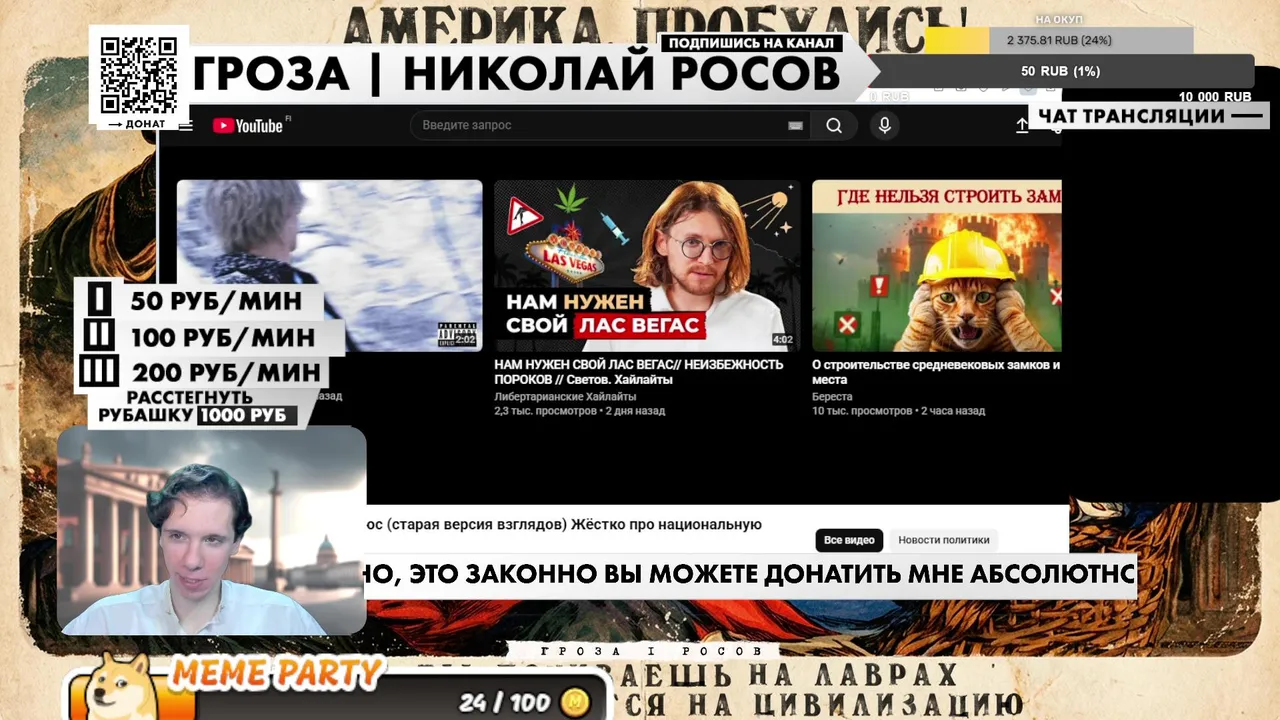This screenshot has height=720, width=1280.
Task: Open the on-screen keyboard icon in search
Action: coord(795,125)
